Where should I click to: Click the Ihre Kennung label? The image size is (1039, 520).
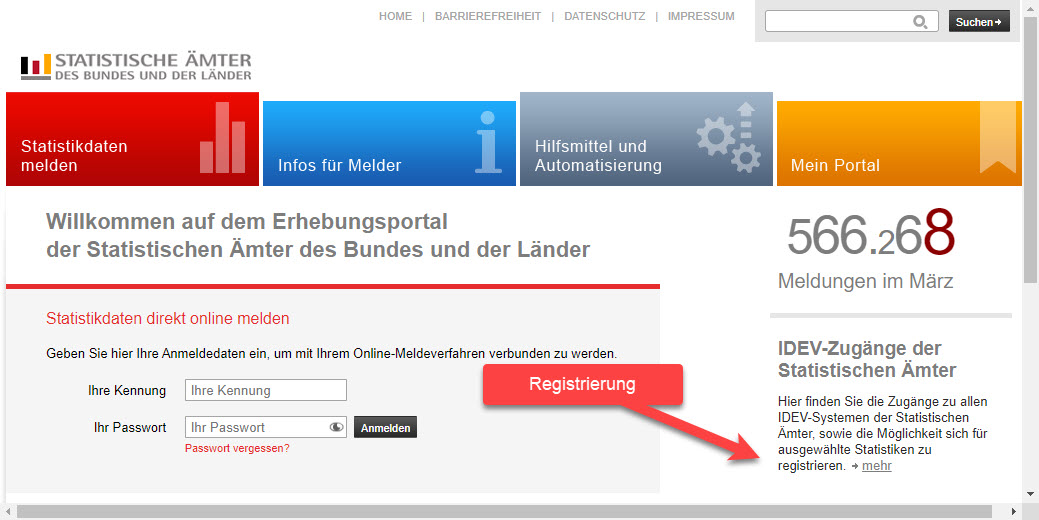[x=127, y=390]
